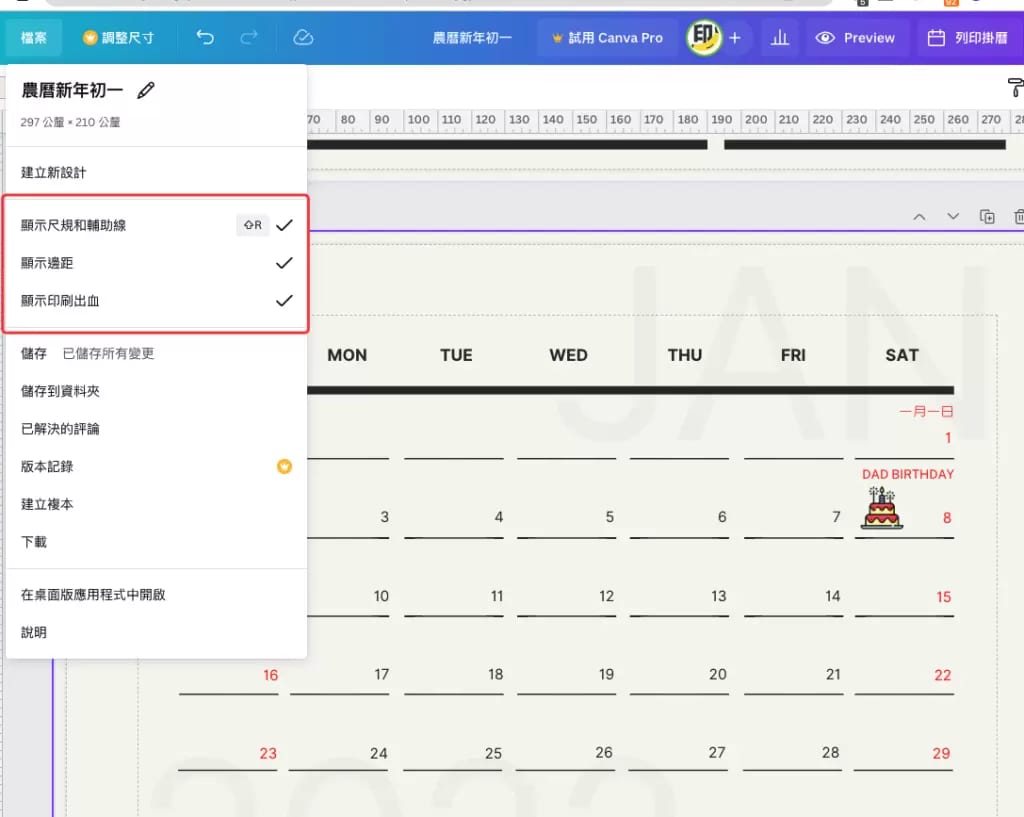
Task: Click date number 12 on calendar
Action: point(606,596)
